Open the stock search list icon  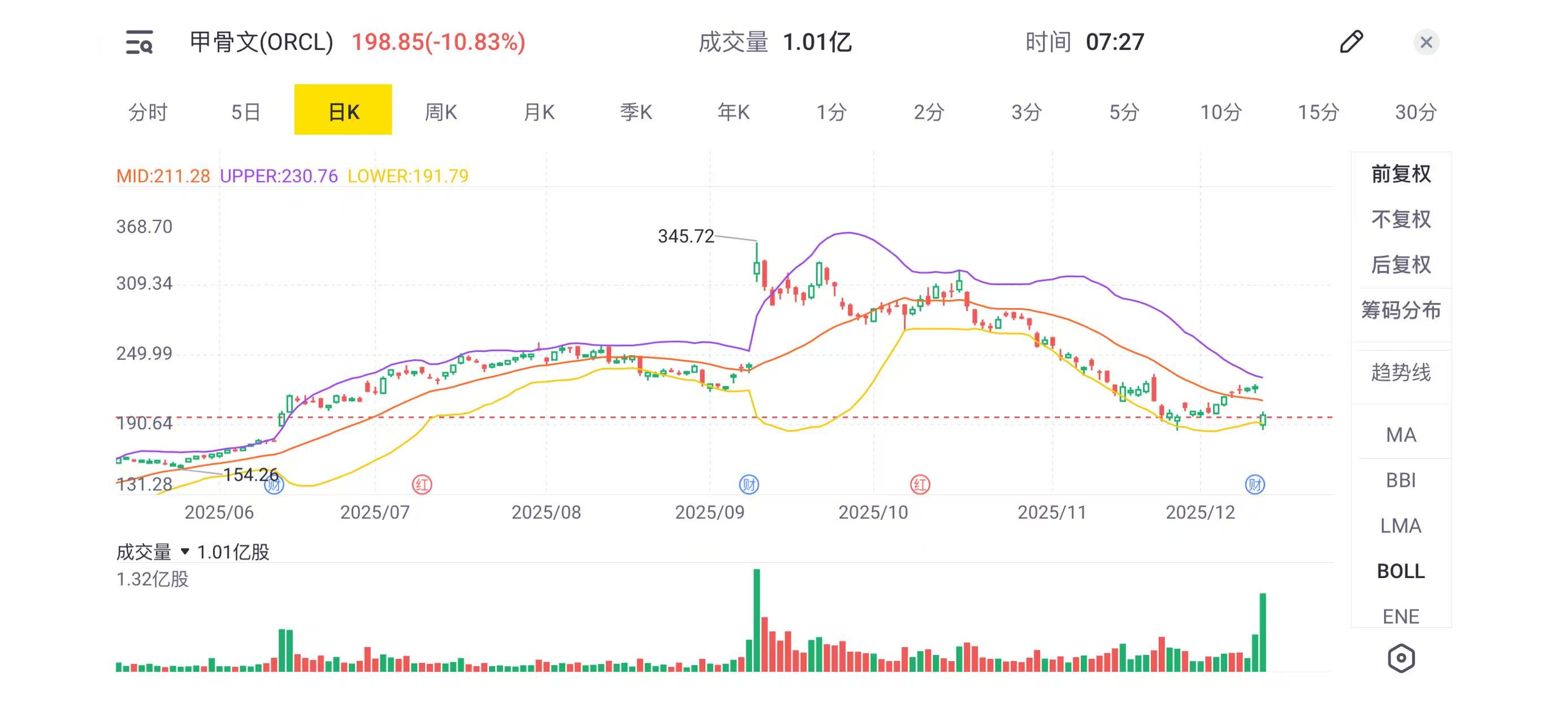coord(139,42)
